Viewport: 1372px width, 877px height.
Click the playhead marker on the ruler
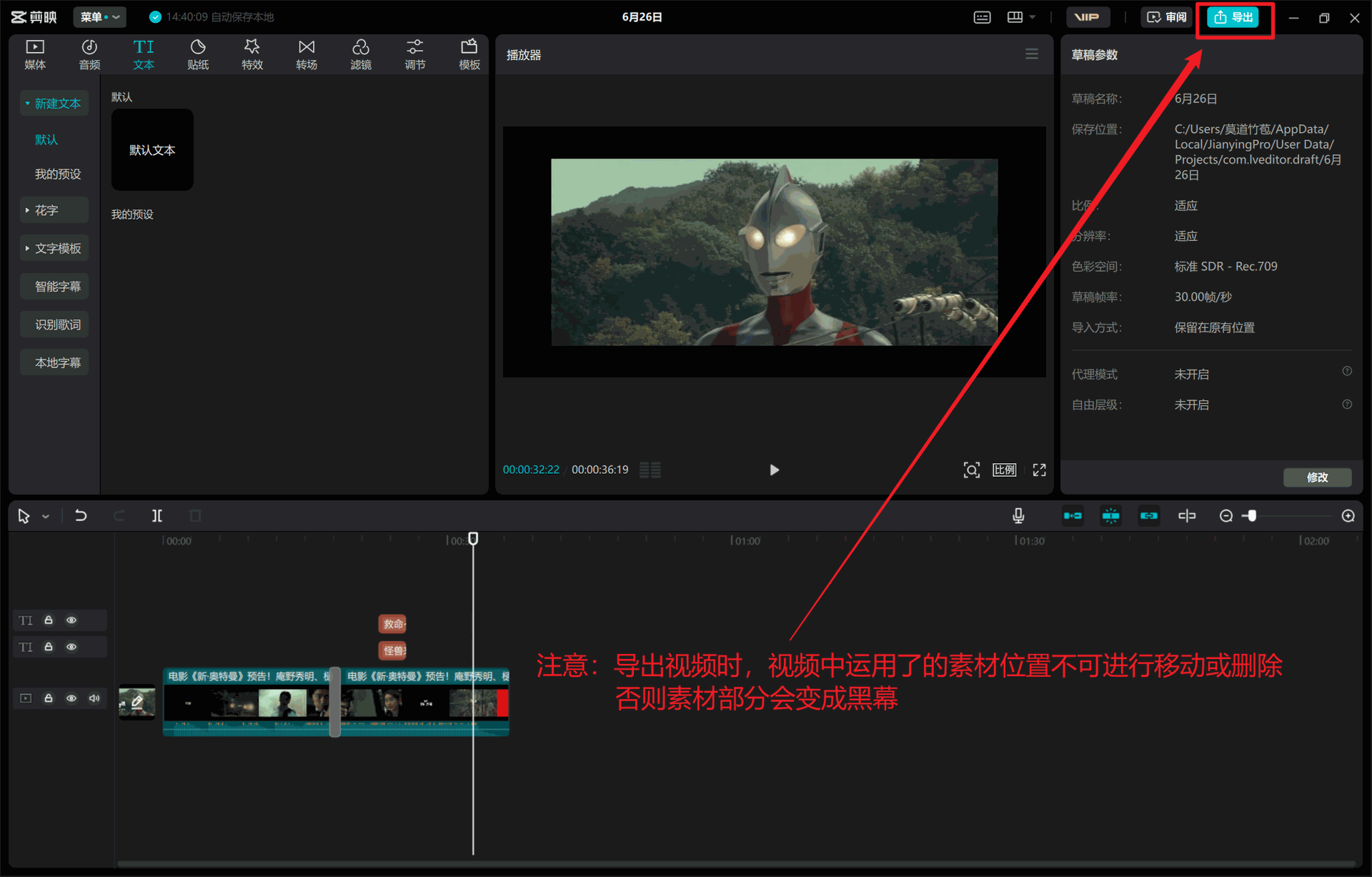point(473,538)
